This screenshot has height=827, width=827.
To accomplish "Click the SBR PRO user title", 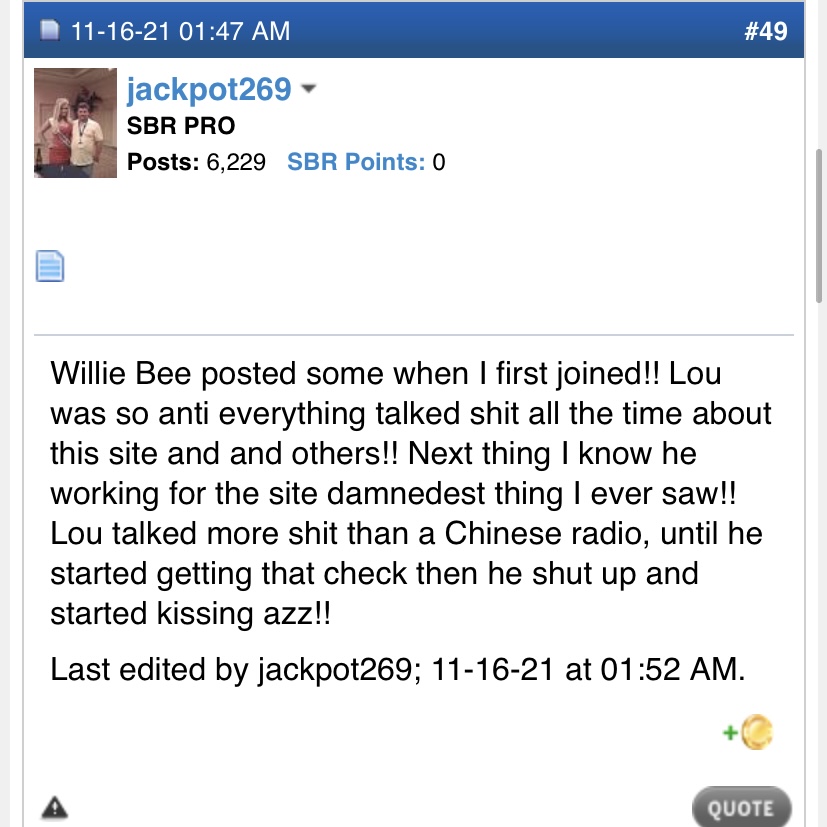I will [181, 126].
